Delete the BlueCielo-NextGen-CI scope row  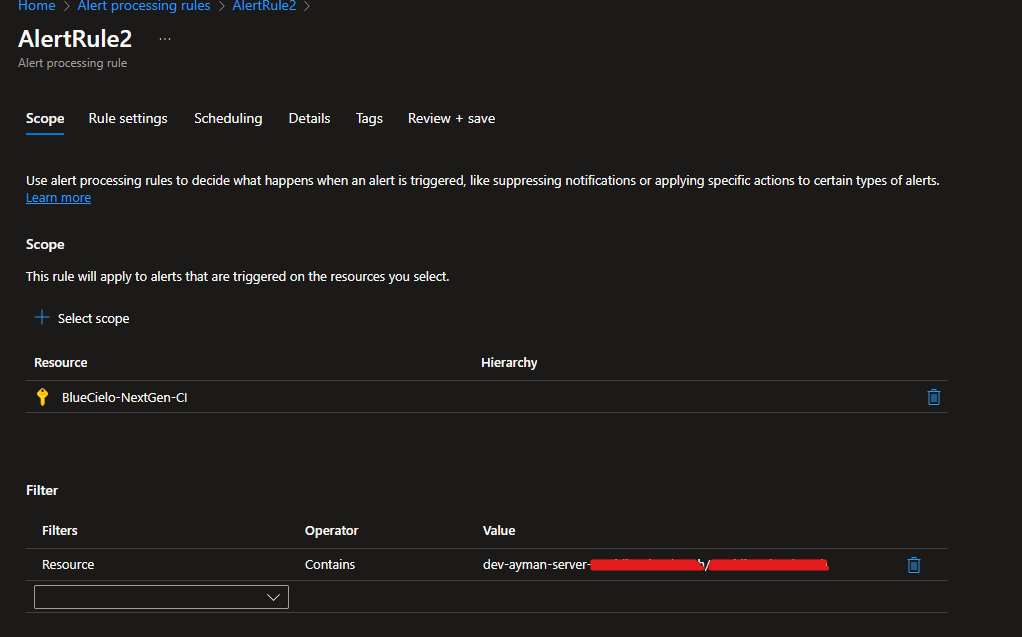933,397
